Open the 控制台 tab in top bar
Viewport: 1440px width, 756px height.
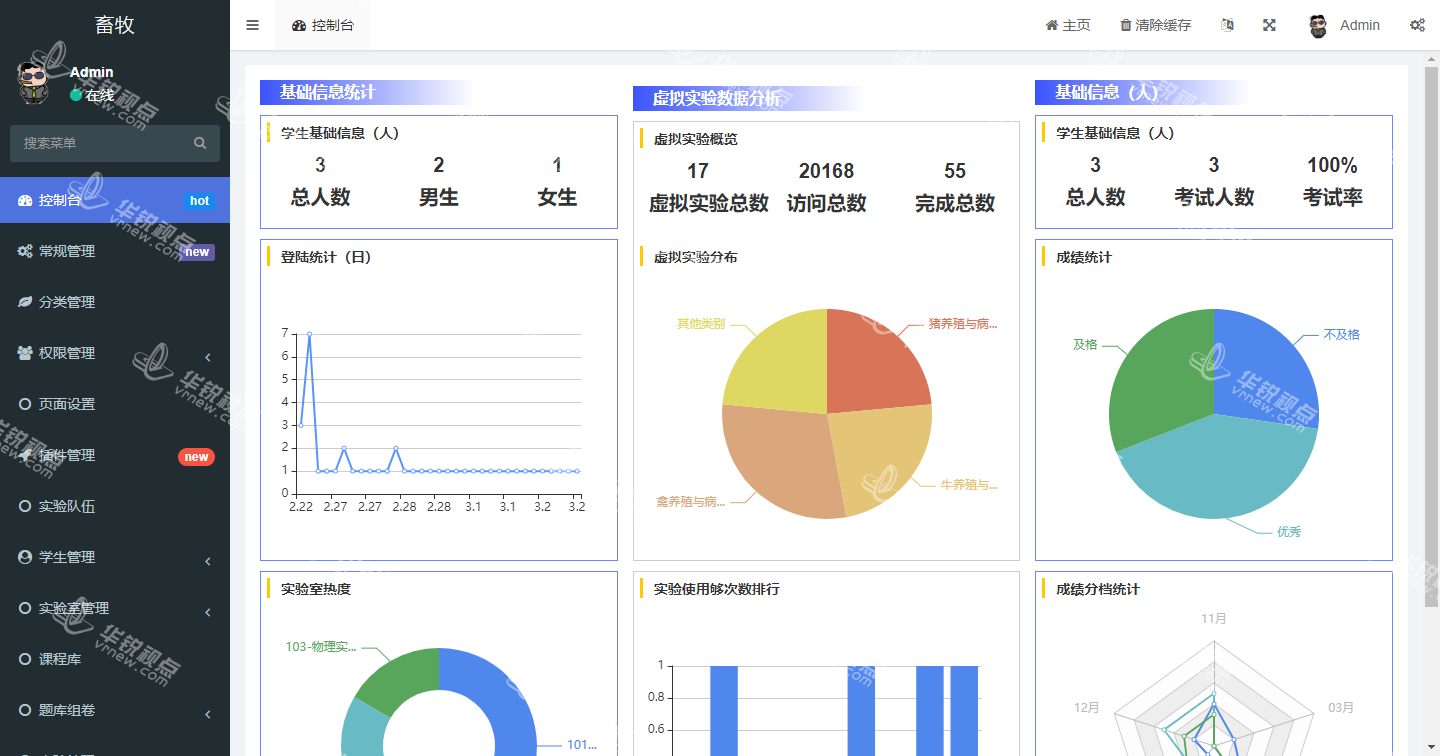[x=322, y=25]
